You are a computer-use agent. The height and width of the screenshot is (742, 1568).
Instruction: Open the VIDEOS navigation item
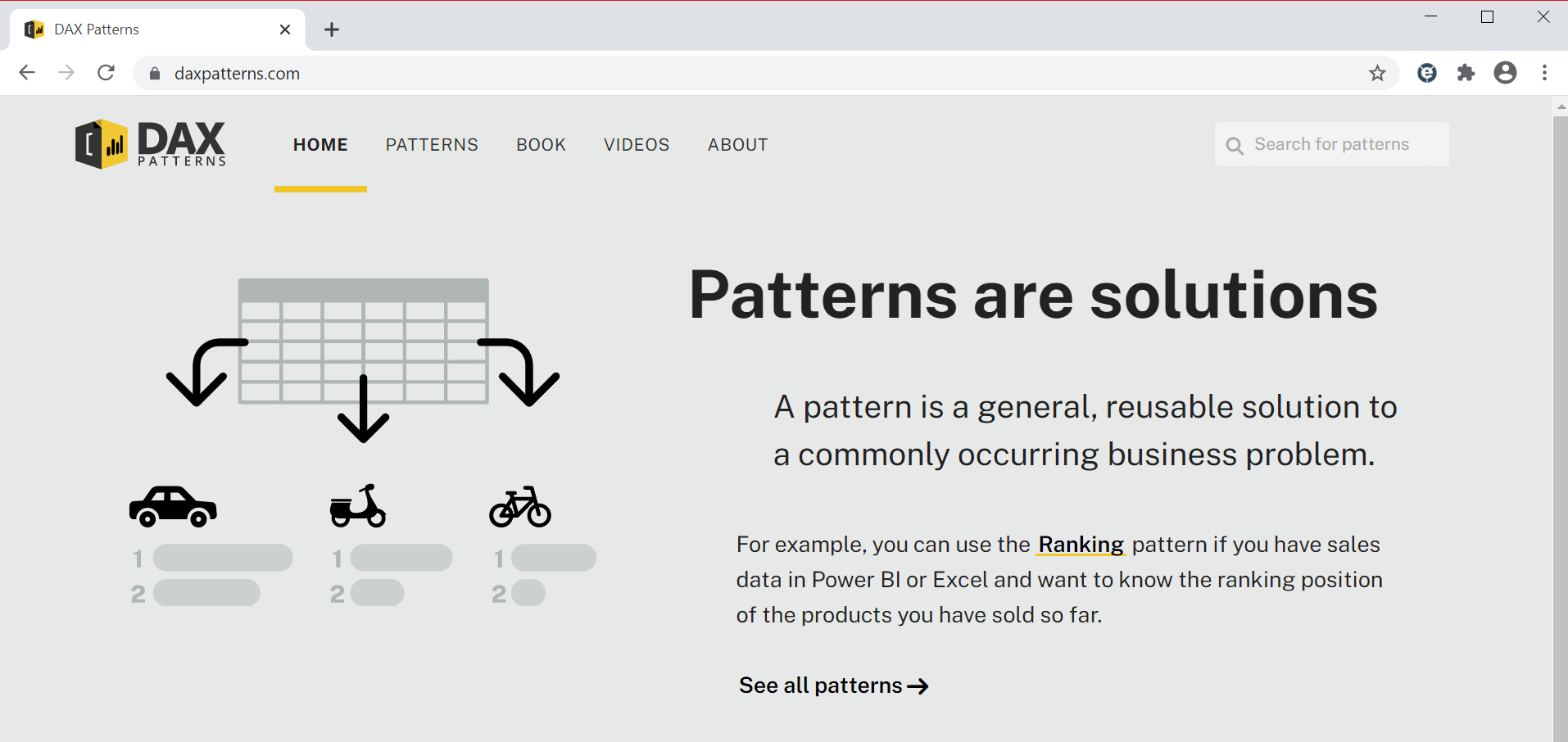pos(637,145)
